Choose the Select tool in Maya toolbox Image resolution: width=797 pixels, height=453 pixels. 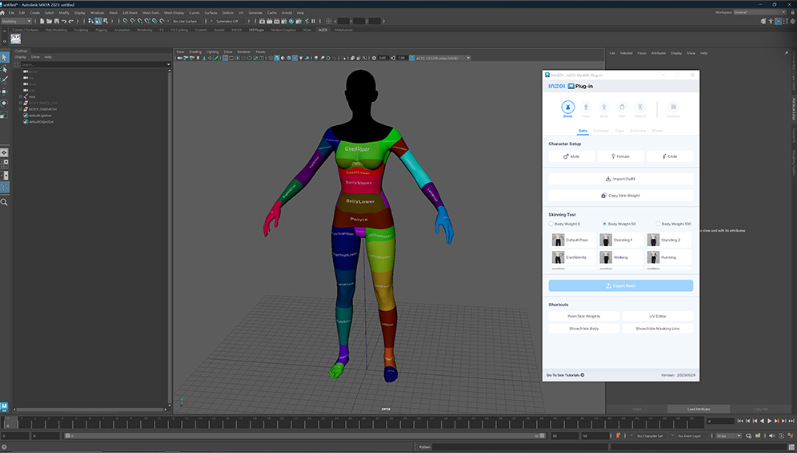pyautogui.click(x=5, y=57)
